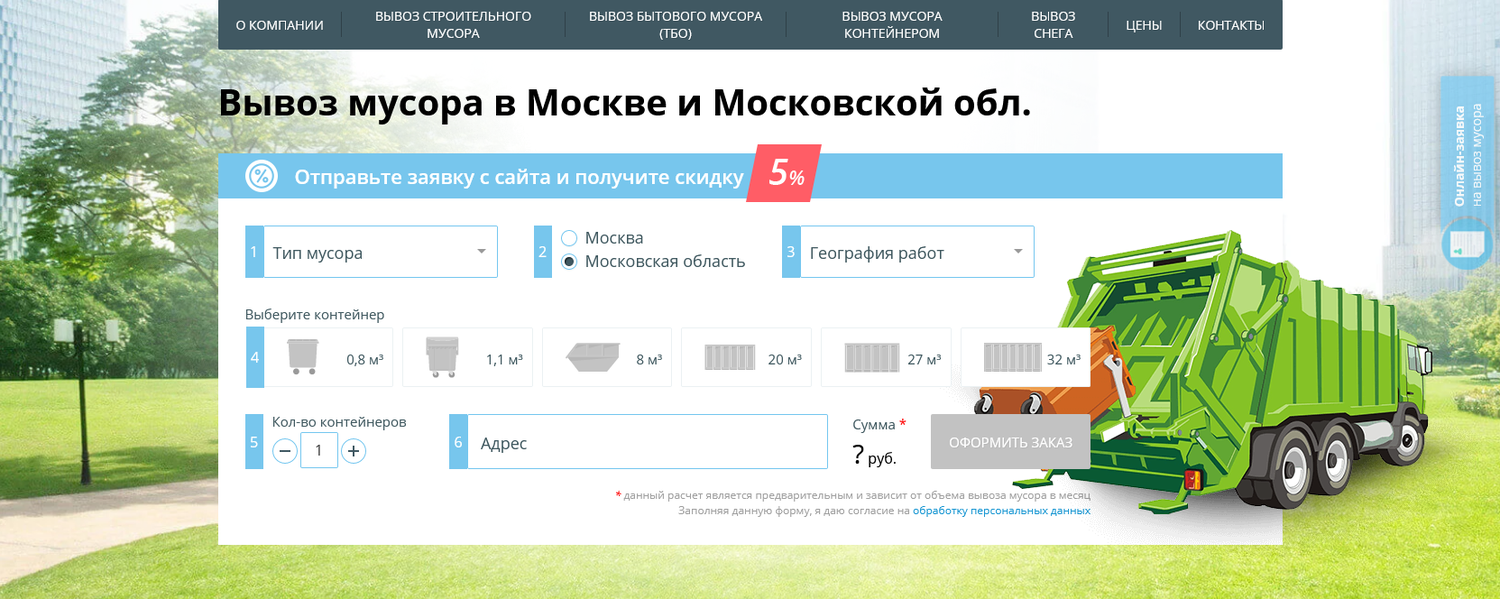Screen dimensions: 1500x599
Task: Focus the container quantity field
Action: [x=319, y=451]
